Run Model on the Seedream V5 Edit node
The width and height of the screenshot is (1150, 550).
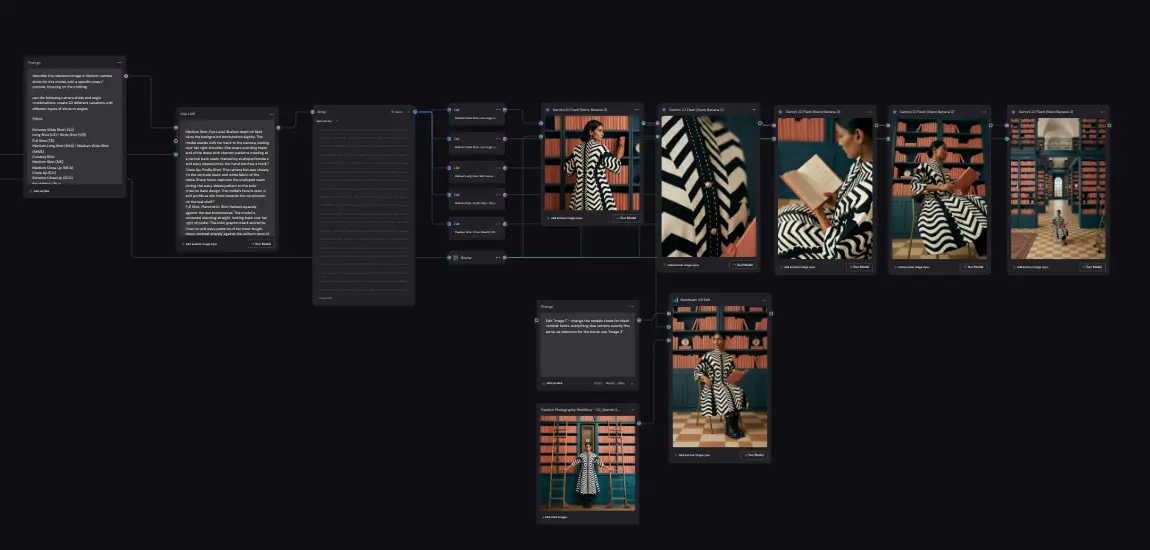(x=754, y=455)
